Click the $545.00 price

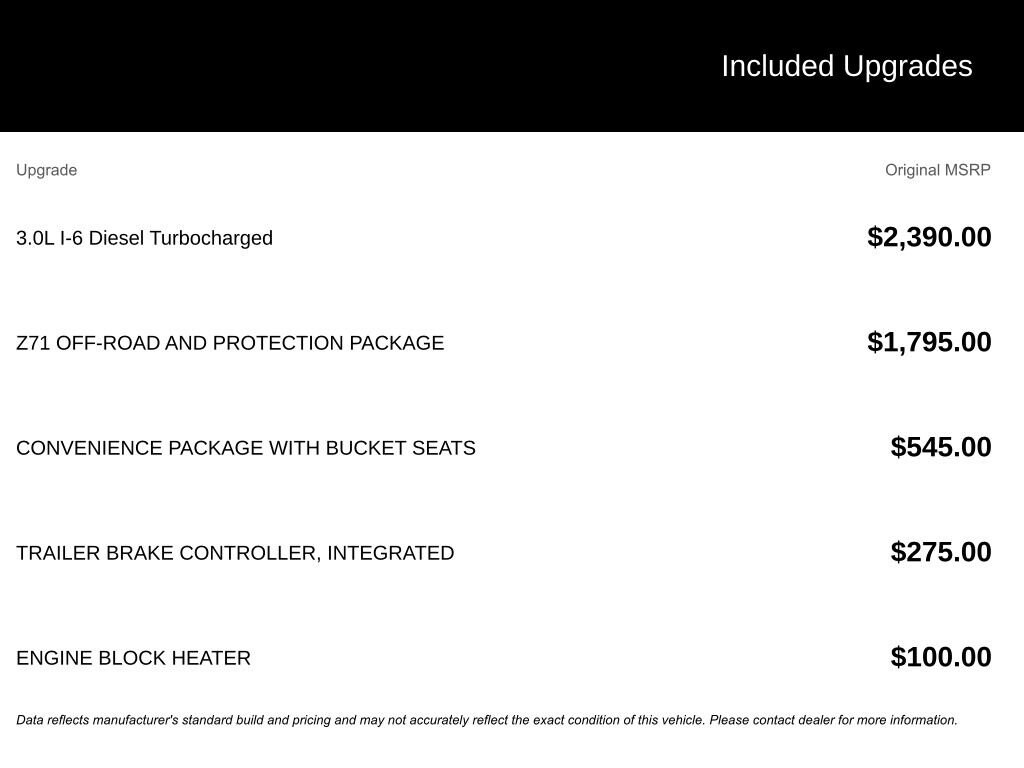[x=941, y=447]
